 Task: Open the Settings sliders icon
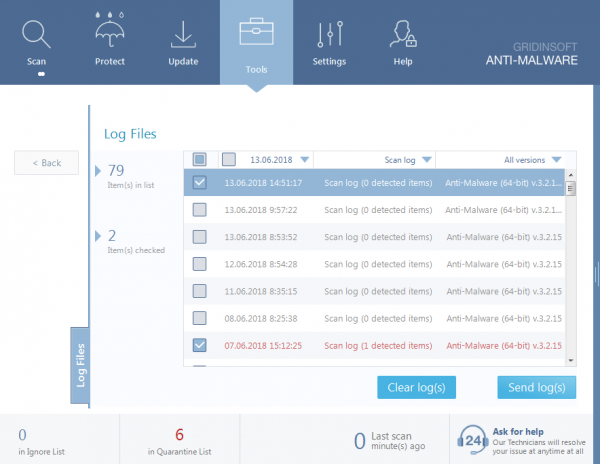(x=330, y=34)
